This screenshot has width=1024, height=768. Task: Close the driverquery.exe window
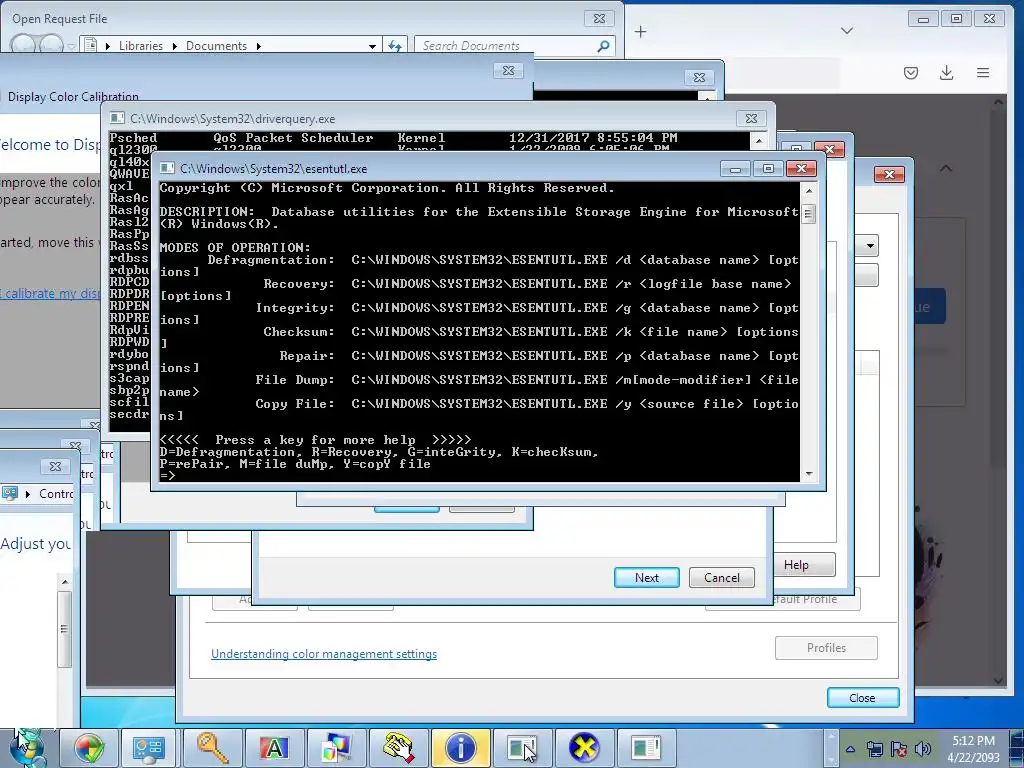tap(751, 118)
